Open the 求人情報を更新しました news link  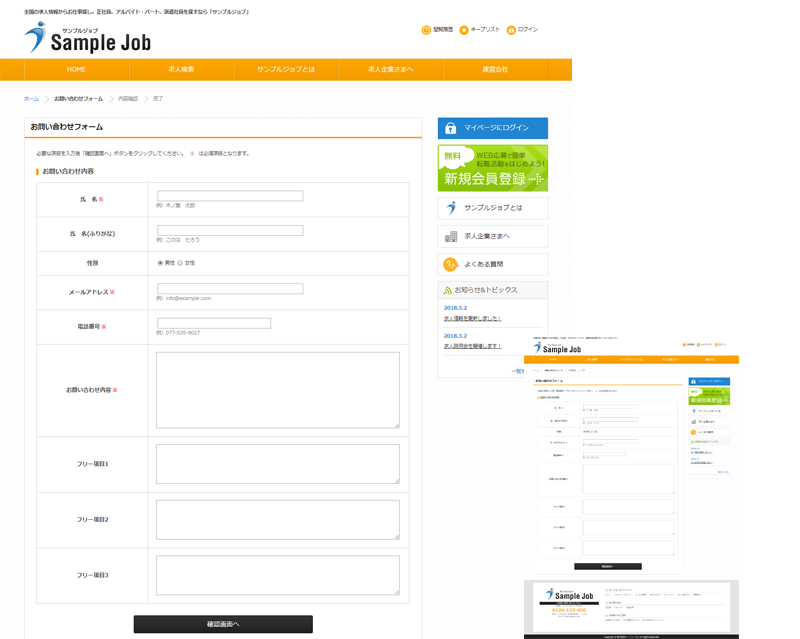[472, 318]
